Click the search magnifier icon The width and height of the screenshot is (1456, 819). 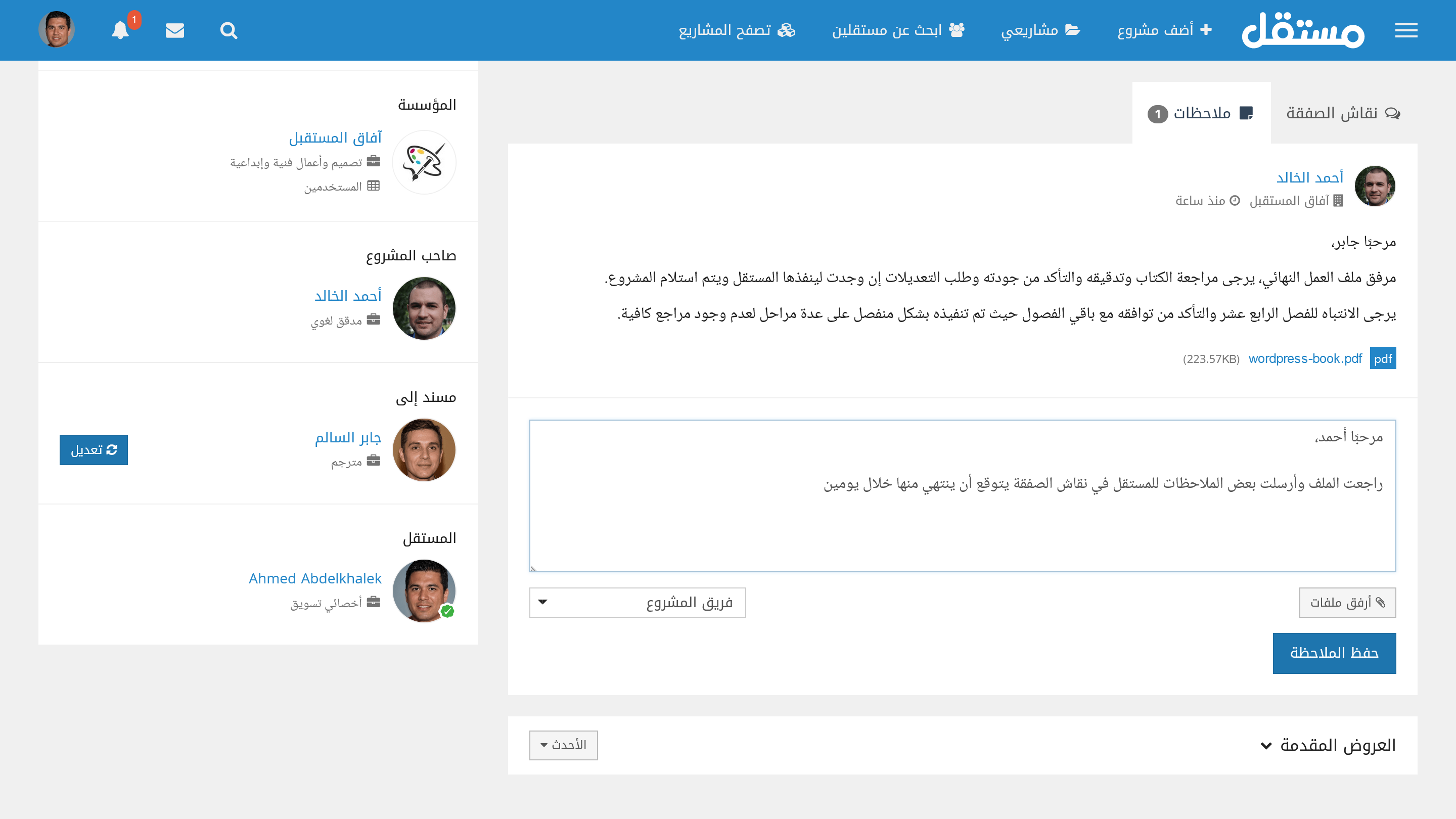(229, 30)
